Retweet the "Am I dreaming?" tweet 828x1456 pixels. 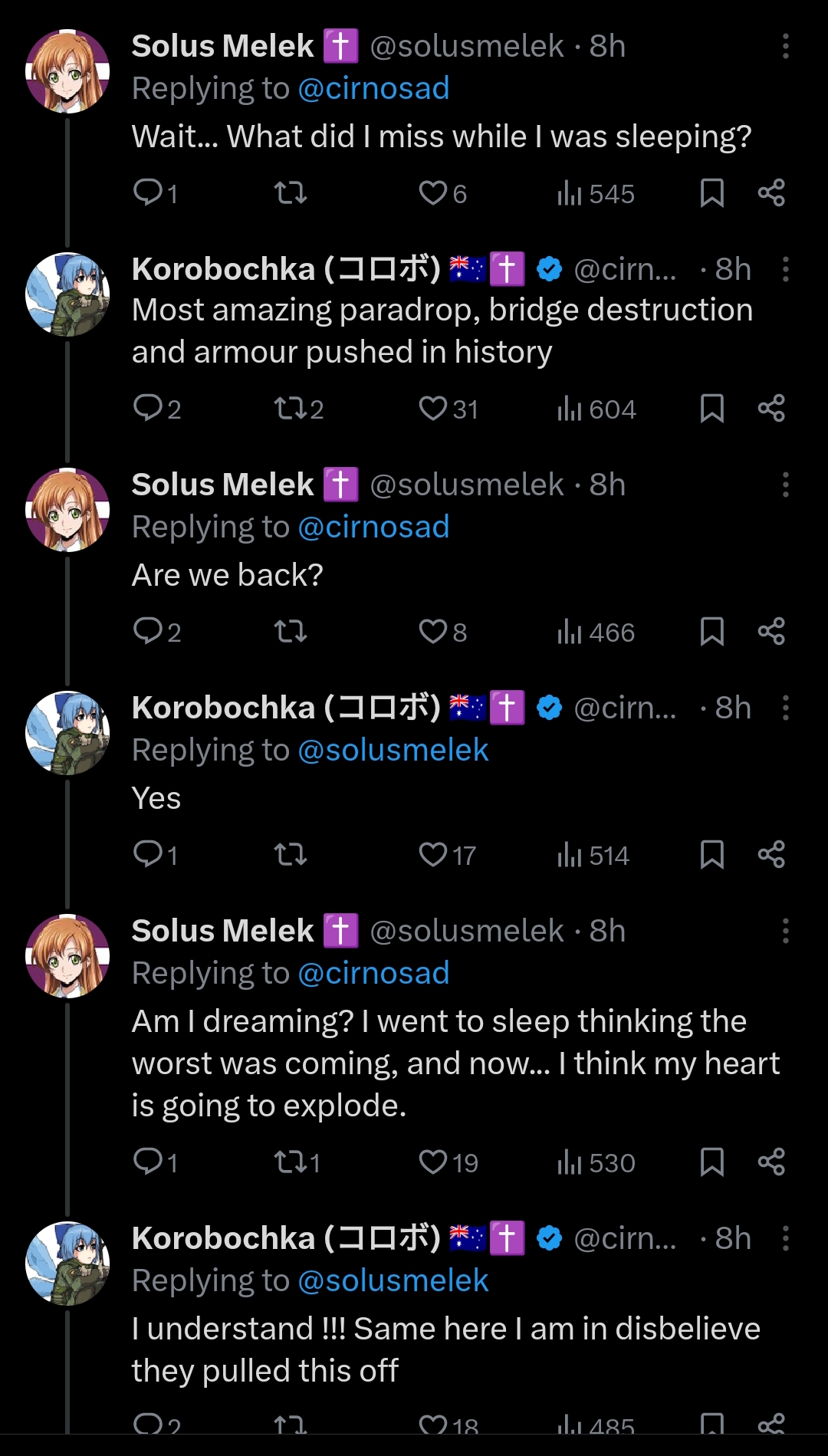tap(291, 1162)
